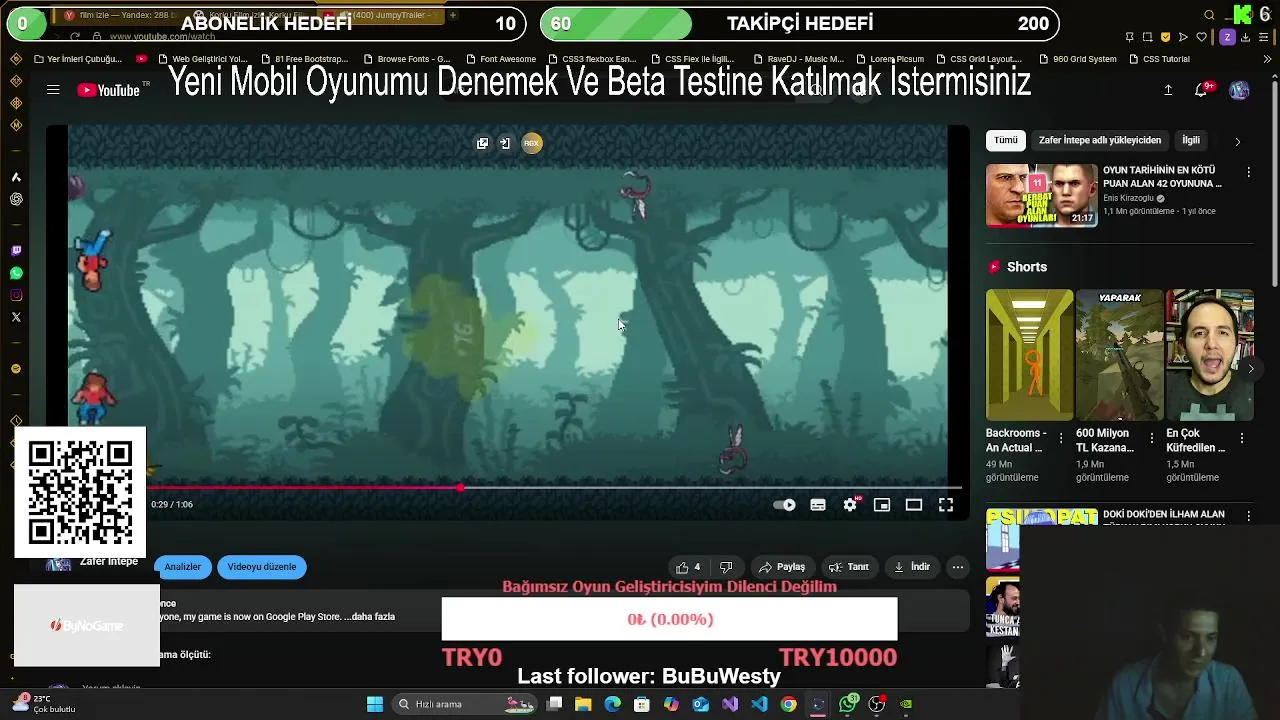Open ChatGPT in the browser sidebar
The height and width of the screenshot is (720, 1280).
point(16,199)
